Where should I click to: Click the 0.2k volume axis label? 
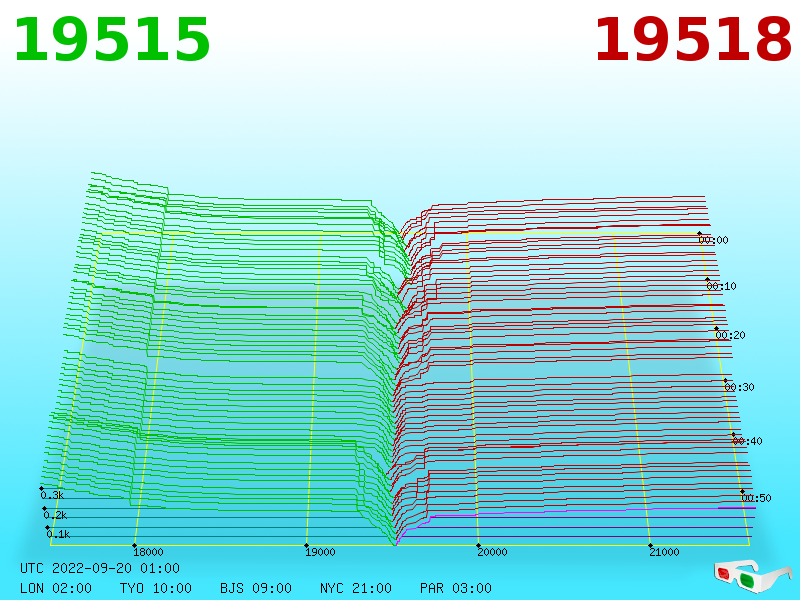pos(55,515)
